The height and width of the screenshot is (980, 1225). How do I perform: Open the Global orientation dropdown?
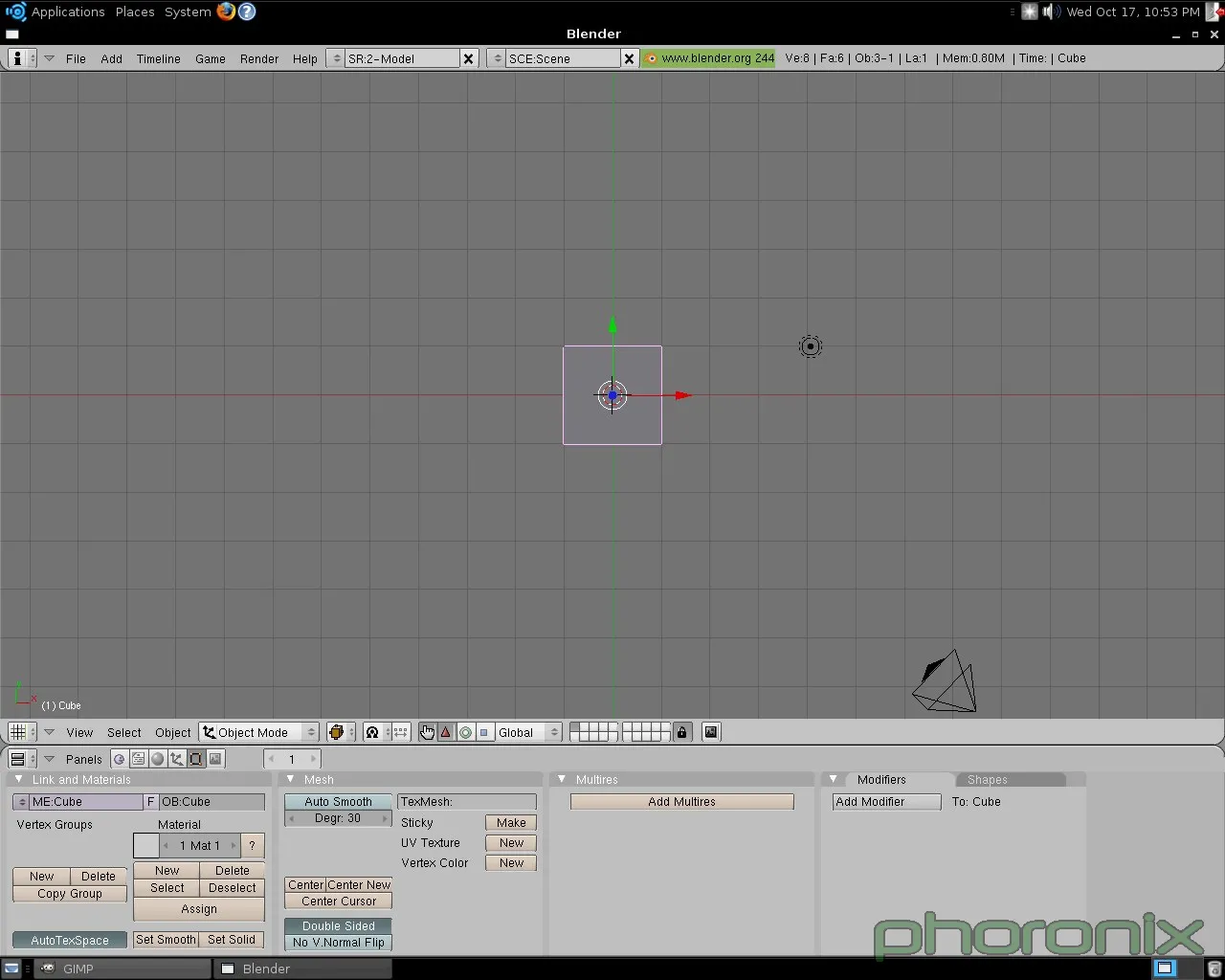[528, 732]
